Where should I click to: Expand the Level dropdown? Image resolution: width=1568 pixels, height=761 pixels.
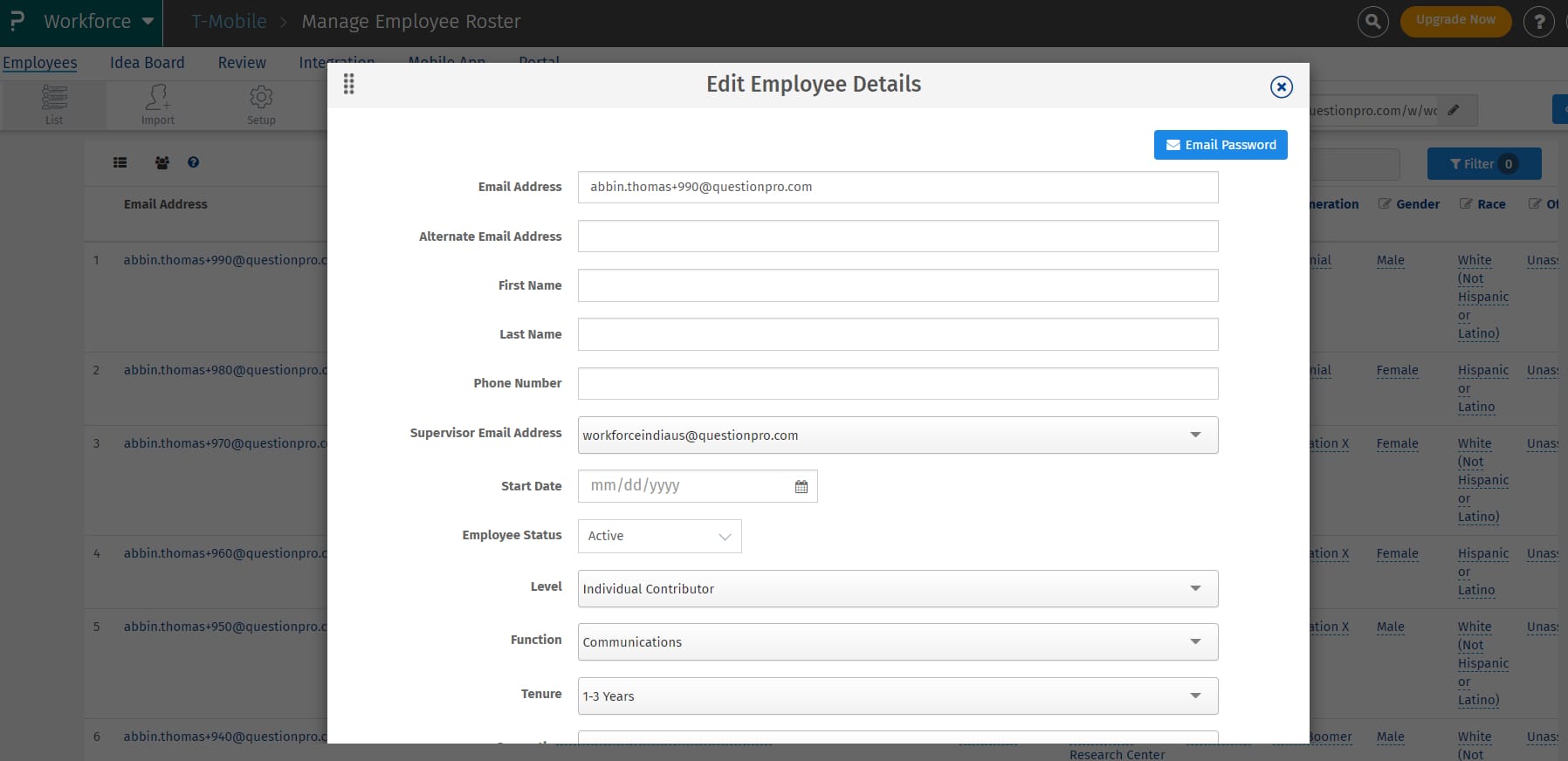coord(1195,588)
